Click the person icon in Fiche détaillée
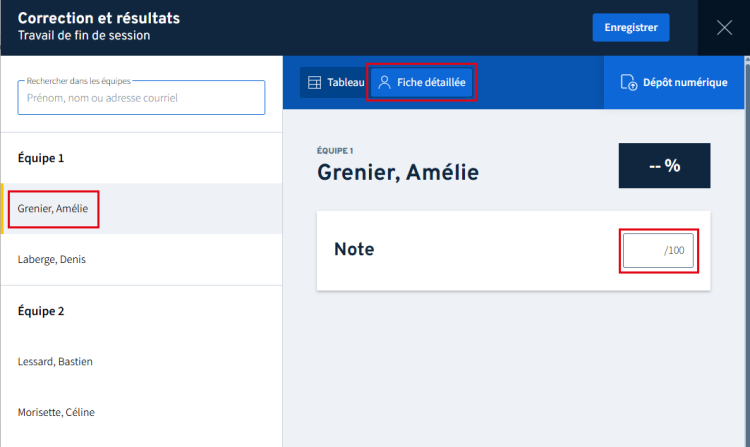Image resolution: width=750 pixels, height=447 pixels. point(384,83)
